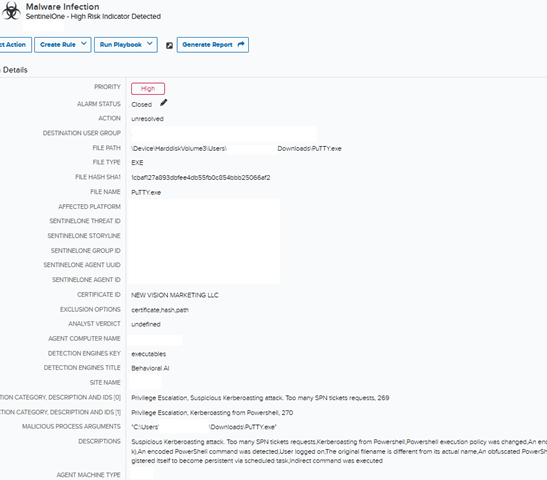Switch to the Details tab
547x480 pixels.
(x=15, y=70)
